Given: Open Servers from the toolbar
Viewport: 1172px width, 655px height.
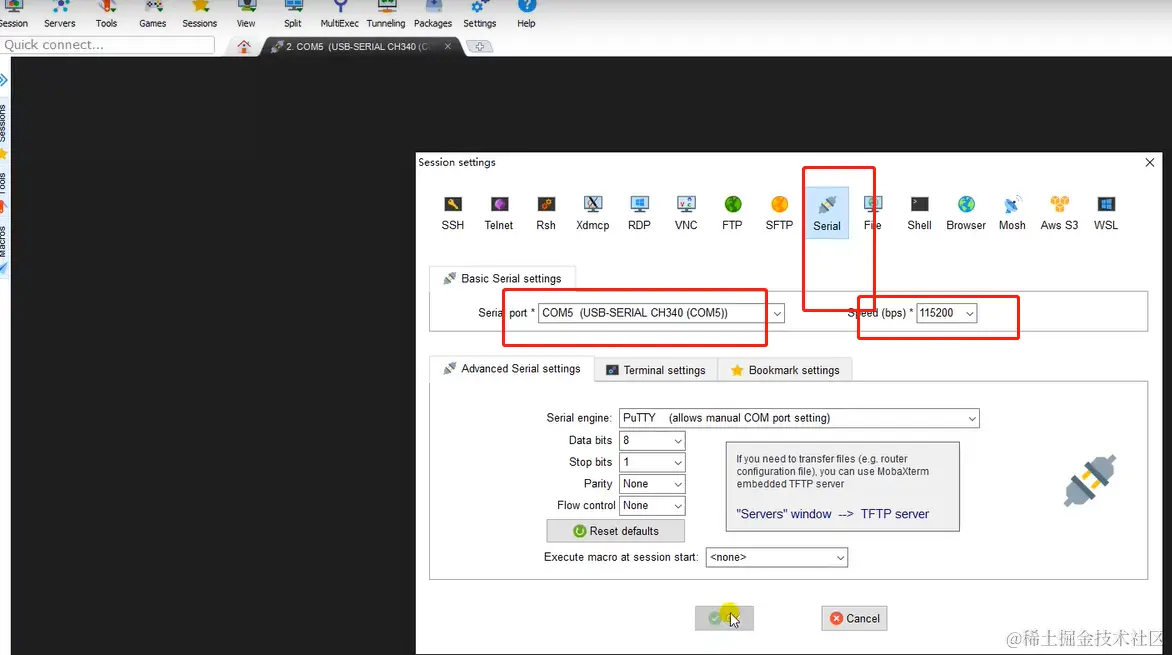Looking at the screenshot, I should tap(60, 14).
